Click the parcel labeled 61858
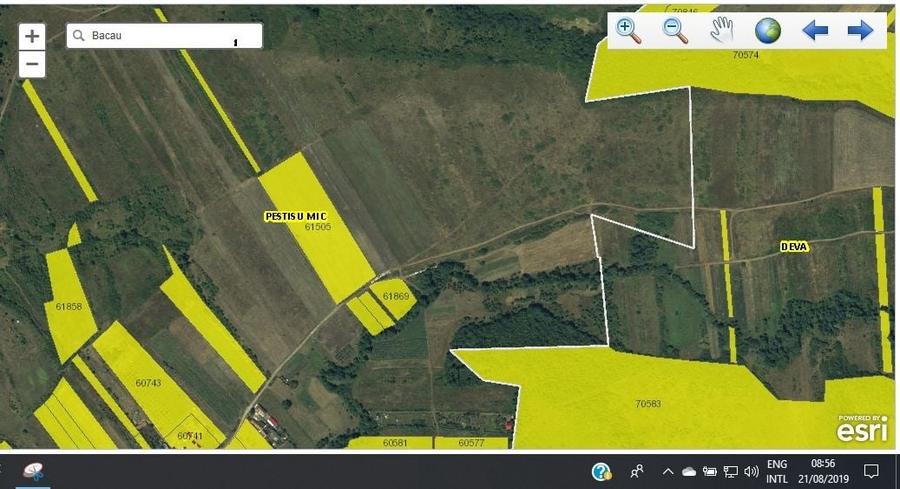This screenshot has height=489, width=900. (68, 306)
